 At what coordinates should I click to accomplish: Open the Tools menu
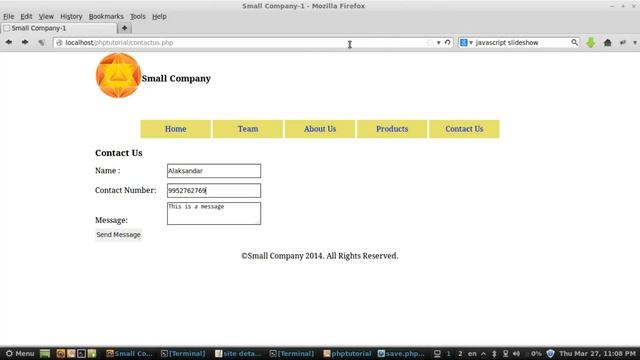pyautogui.click(x=138, y=16)
